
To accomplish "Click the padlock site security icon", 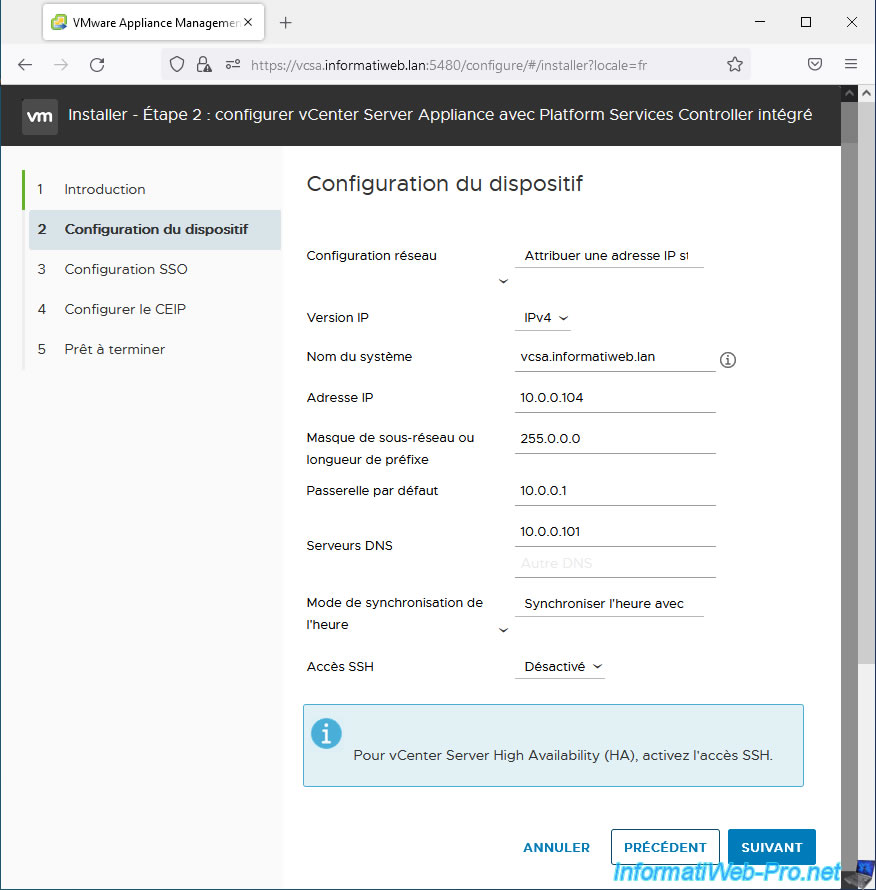I will click(204, 65).
